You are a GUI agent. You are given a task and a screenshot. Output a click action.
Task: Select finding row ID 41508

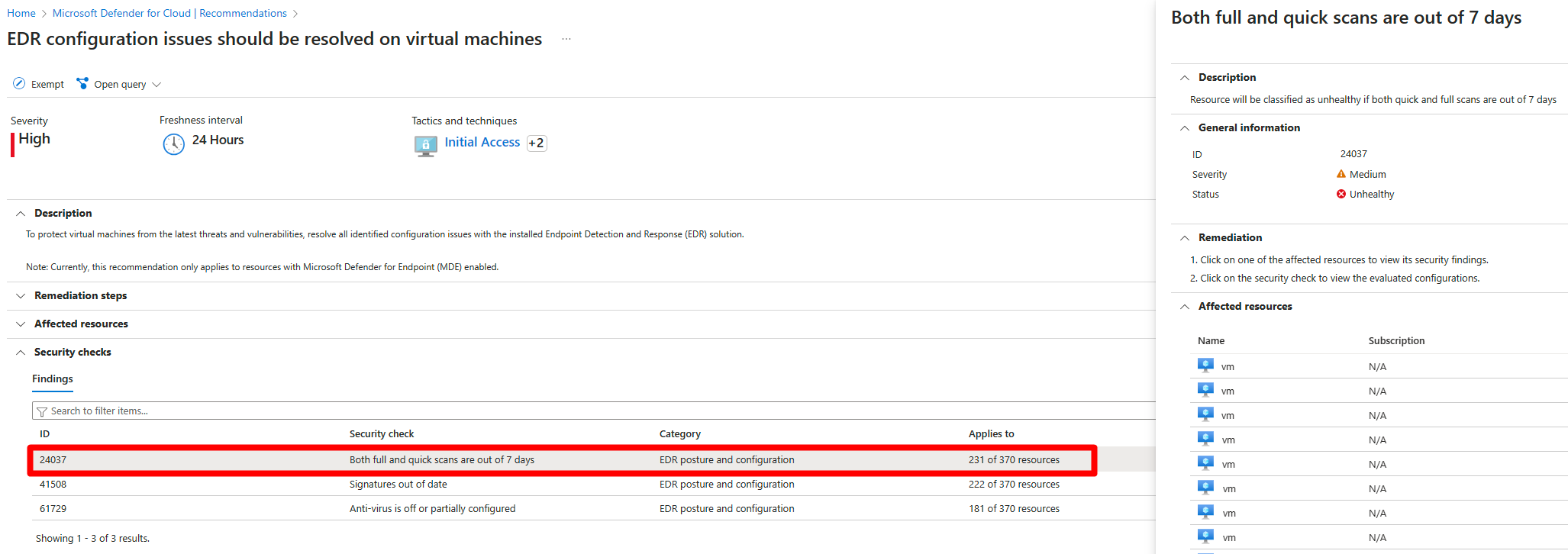[x=593, y=485]
